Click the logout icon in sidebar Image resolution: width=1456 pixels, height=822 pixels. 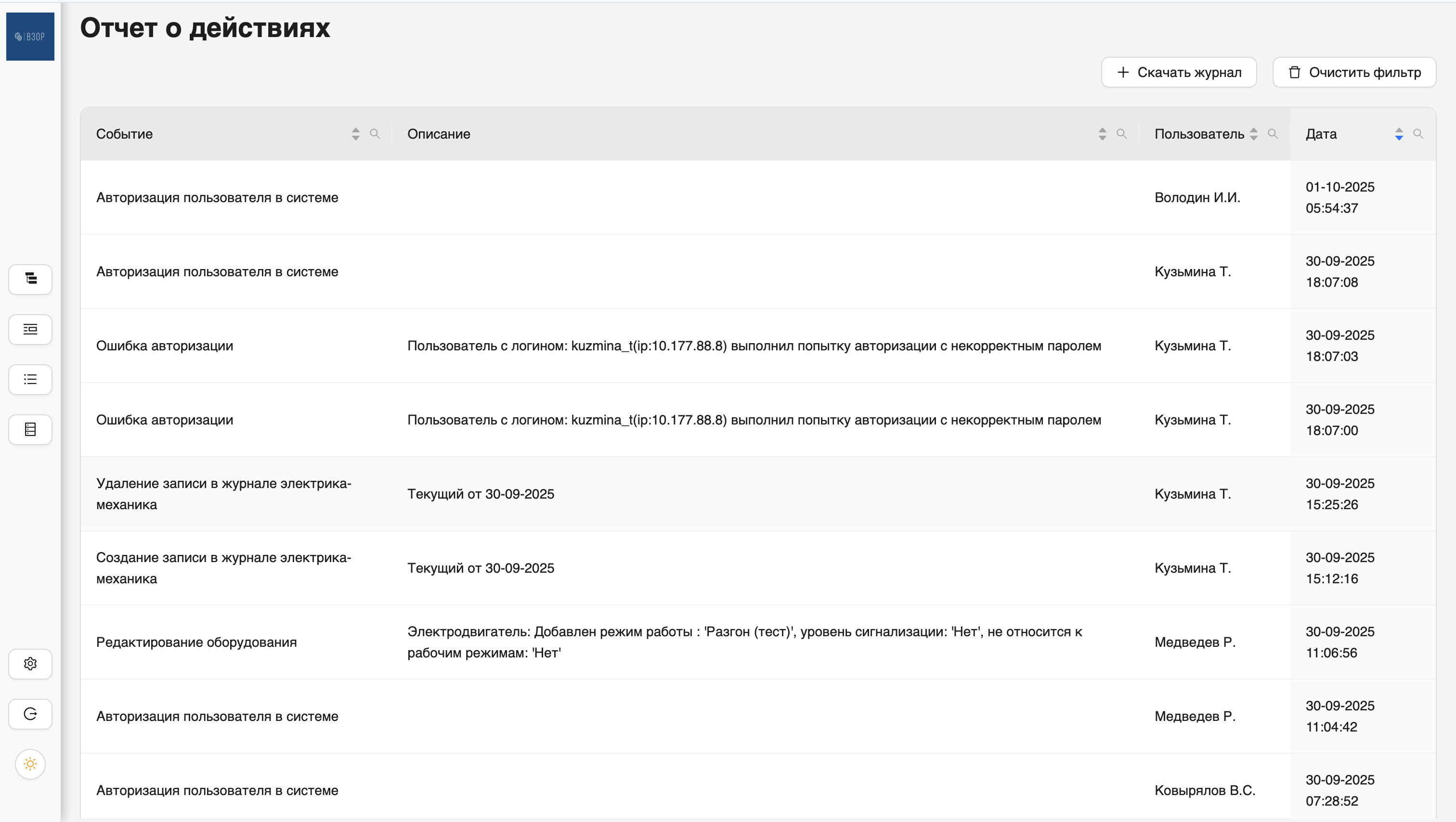(x=30, y=714)
